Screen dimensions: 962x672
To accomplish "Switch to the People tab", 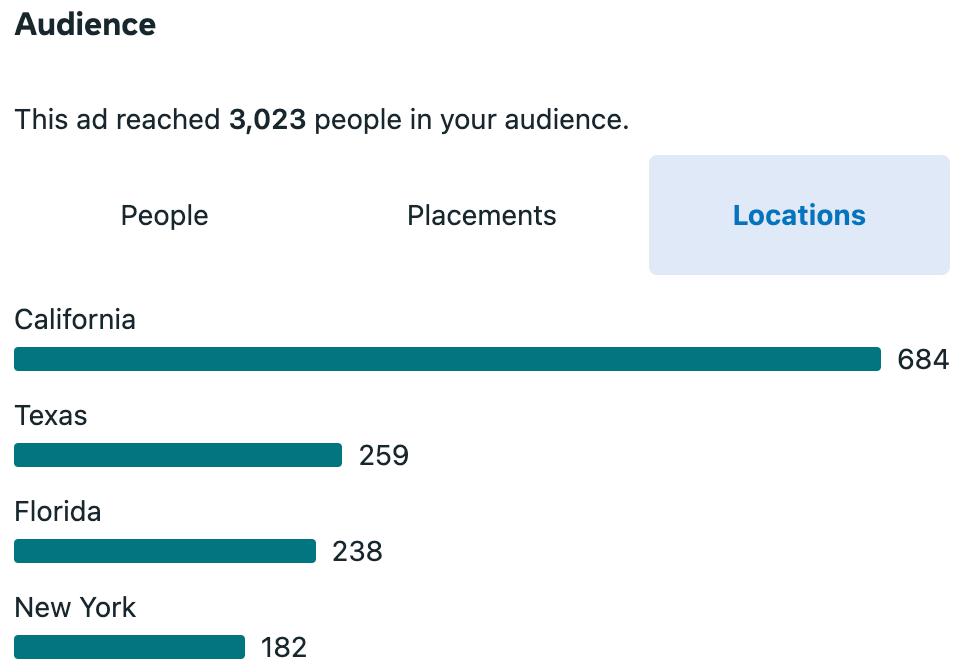I will click(164, 215).
